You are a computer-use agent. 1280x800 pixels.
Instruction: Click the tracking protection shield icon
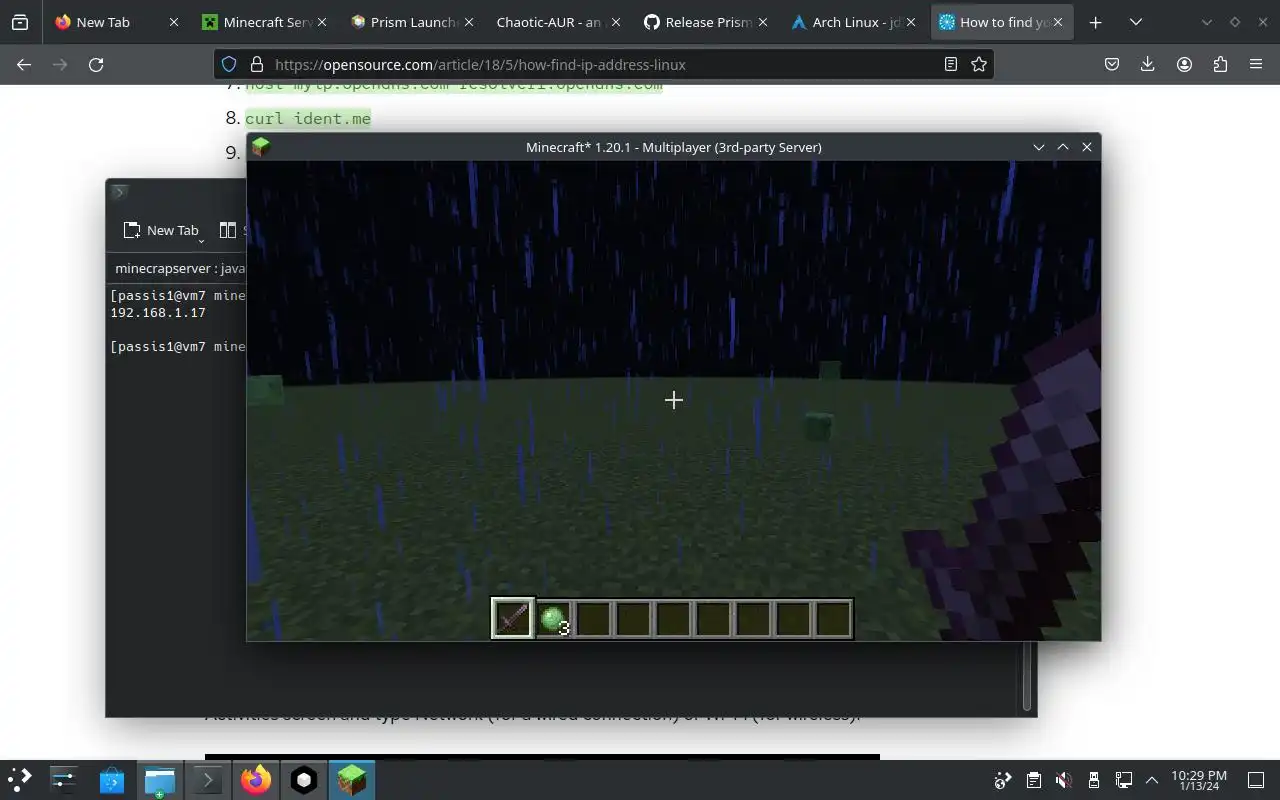pyautogui.click(x=229, y=64)
